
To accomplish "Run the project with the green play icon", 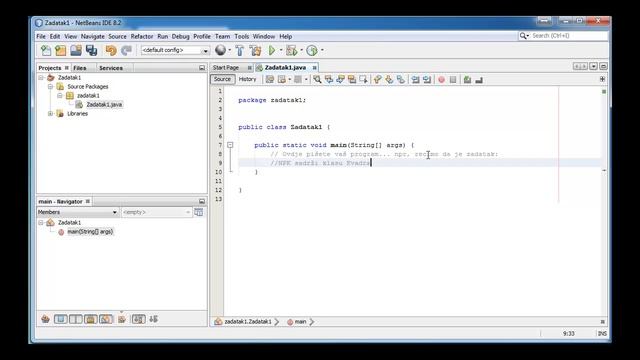I will tap(272, 50).
